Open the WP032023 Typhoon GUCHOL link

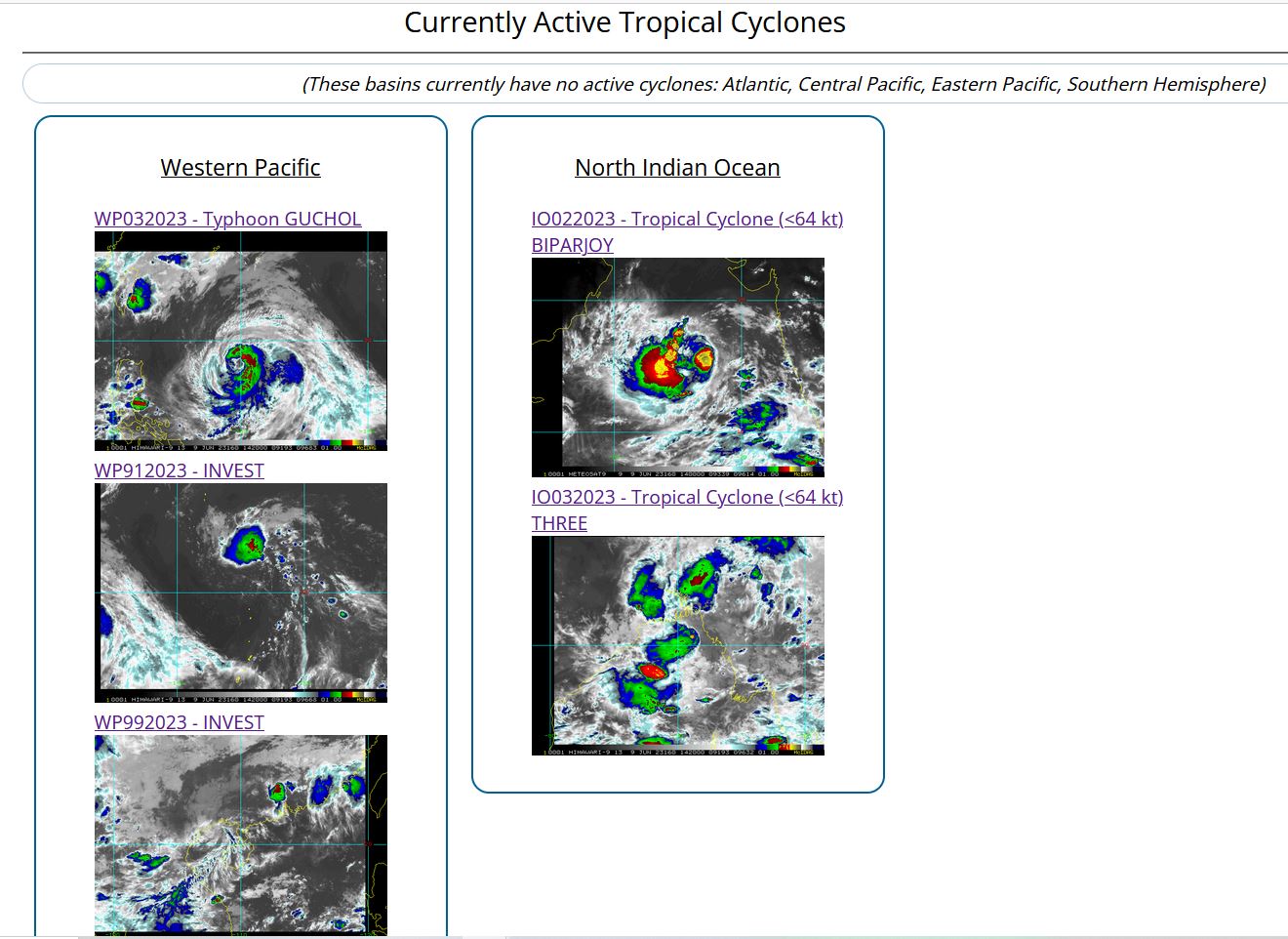pyautogui.click(x=227, y=219)
